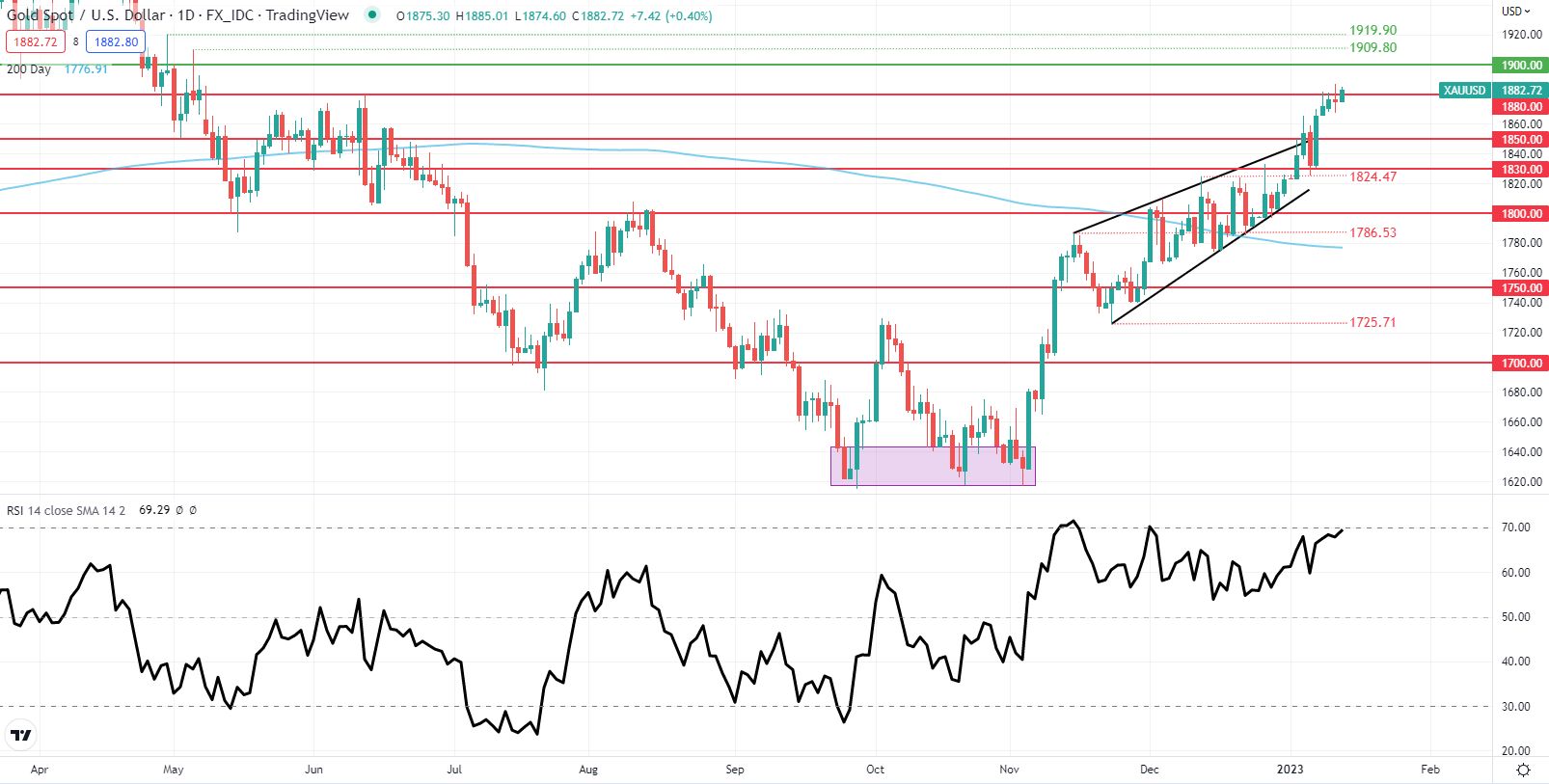Viewport: 1549px width, 784px height.
Task: Click the 1725.71 price annotation
Action: tap(1372, 323)
